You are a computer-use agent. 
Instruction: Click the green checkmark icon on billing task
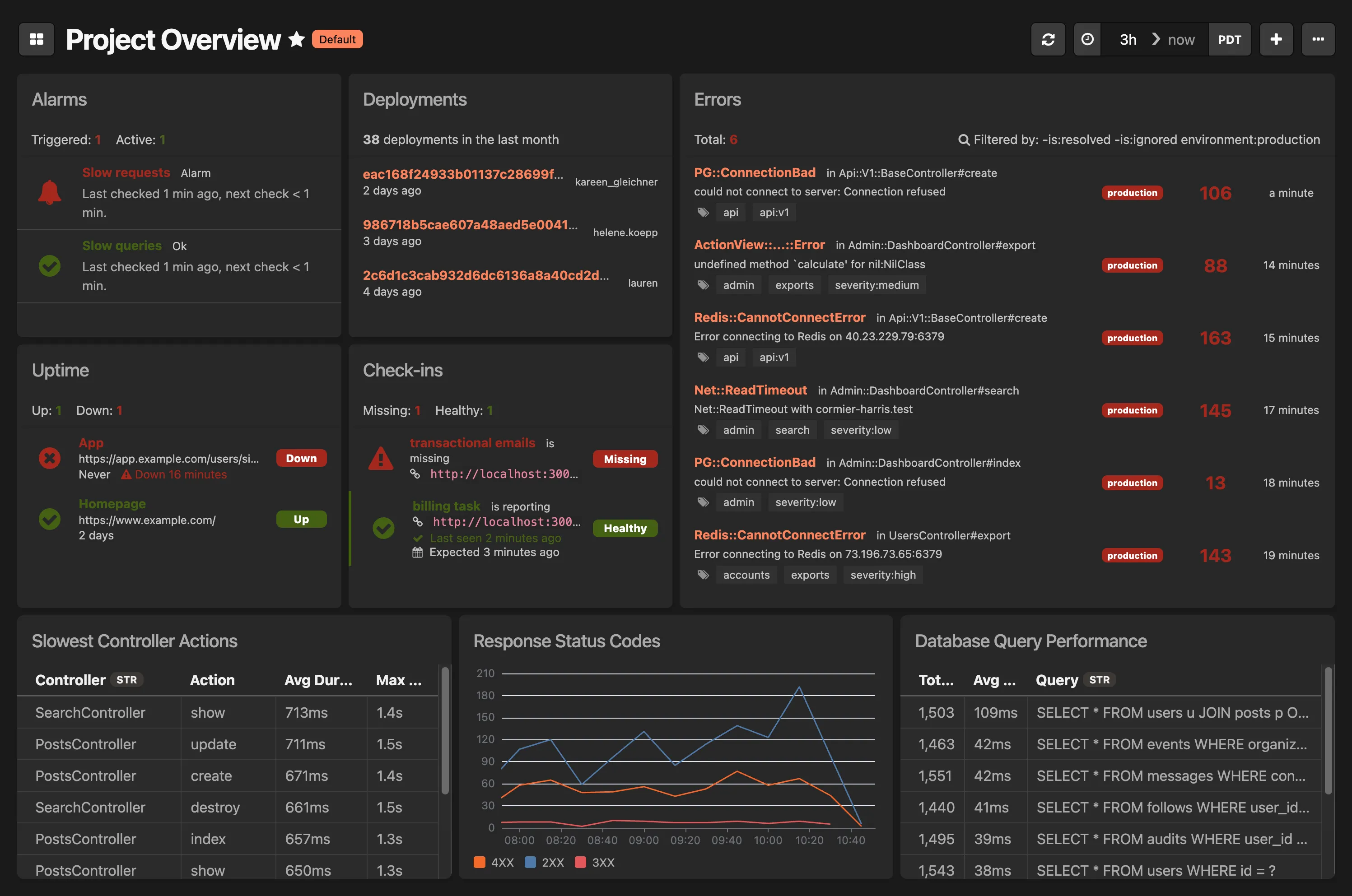(383, 529)
